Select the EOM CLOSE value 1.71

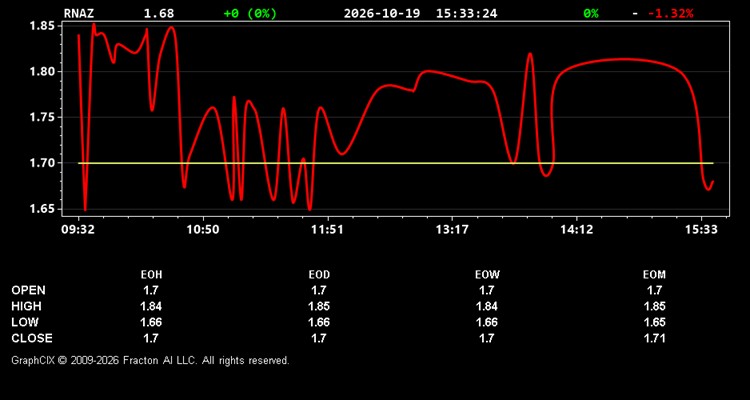(x=654, y=338)
